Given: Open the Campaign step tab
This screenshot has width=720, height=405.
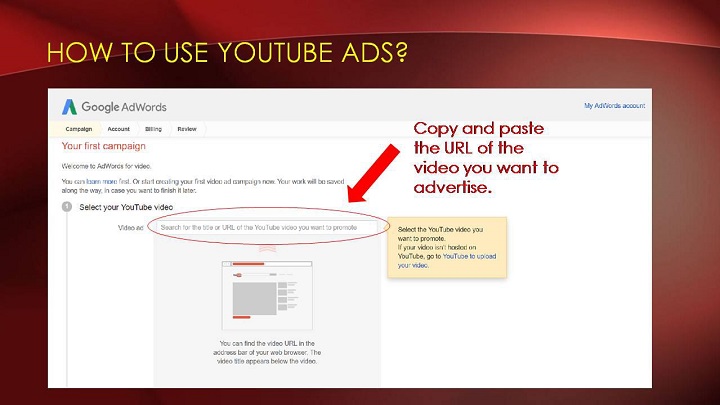Looking at the screenshot, I should [79, 129].
